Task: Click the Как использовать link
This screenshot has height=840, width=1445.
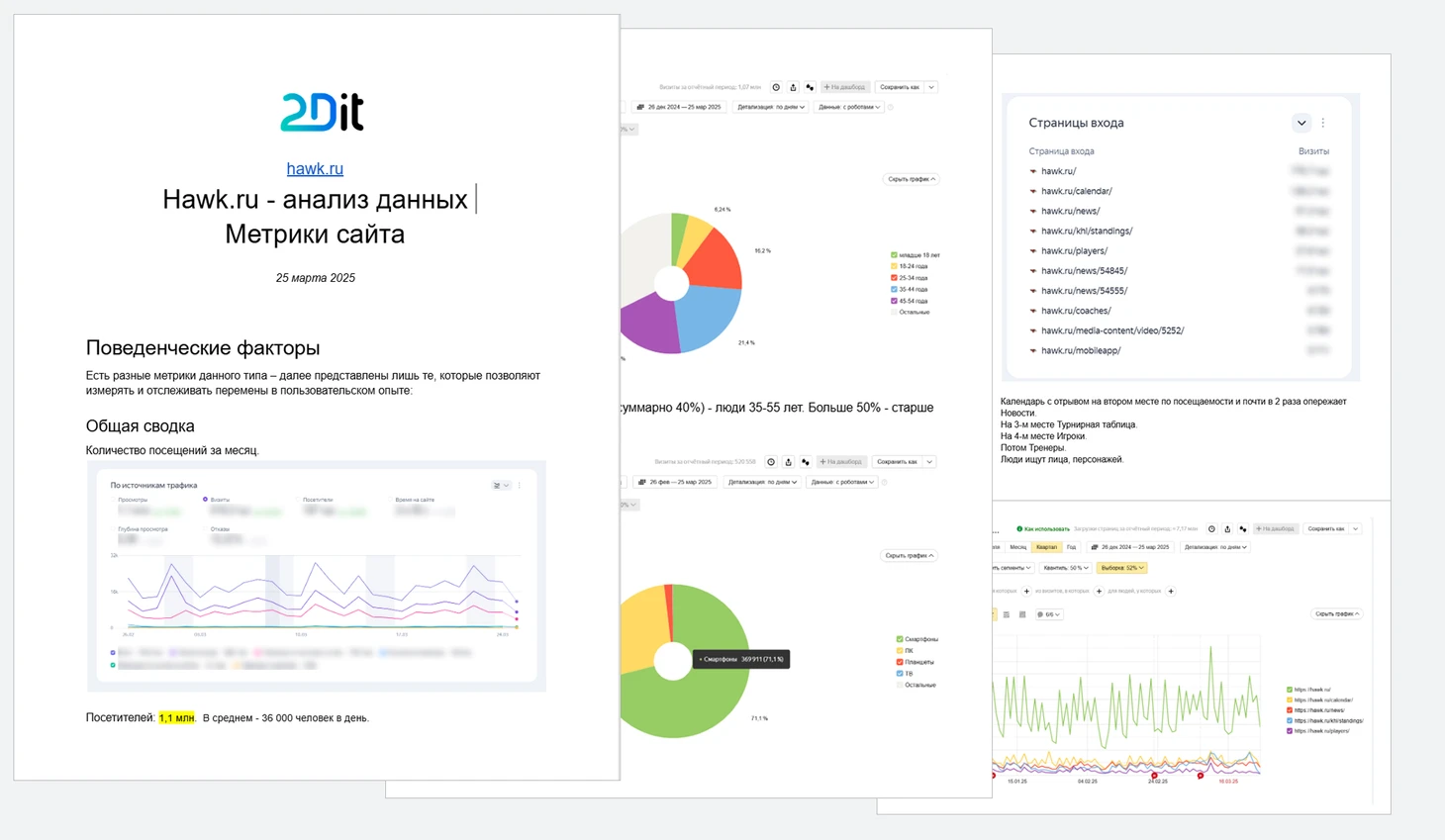Action: point(1043,529)
